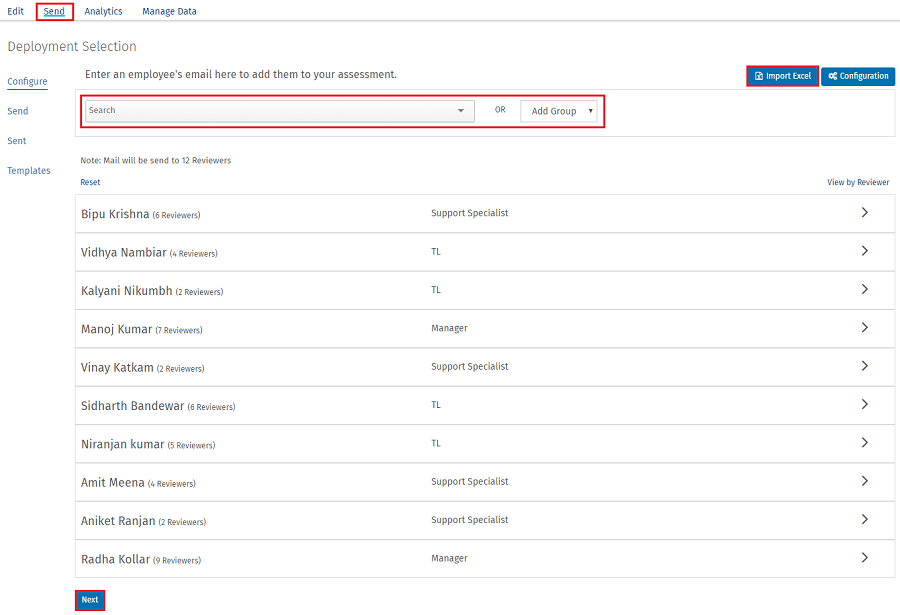The width and height of the screenshot is (900, 615).
Task: Switch to the Send tab
Action: pos(54,11)
